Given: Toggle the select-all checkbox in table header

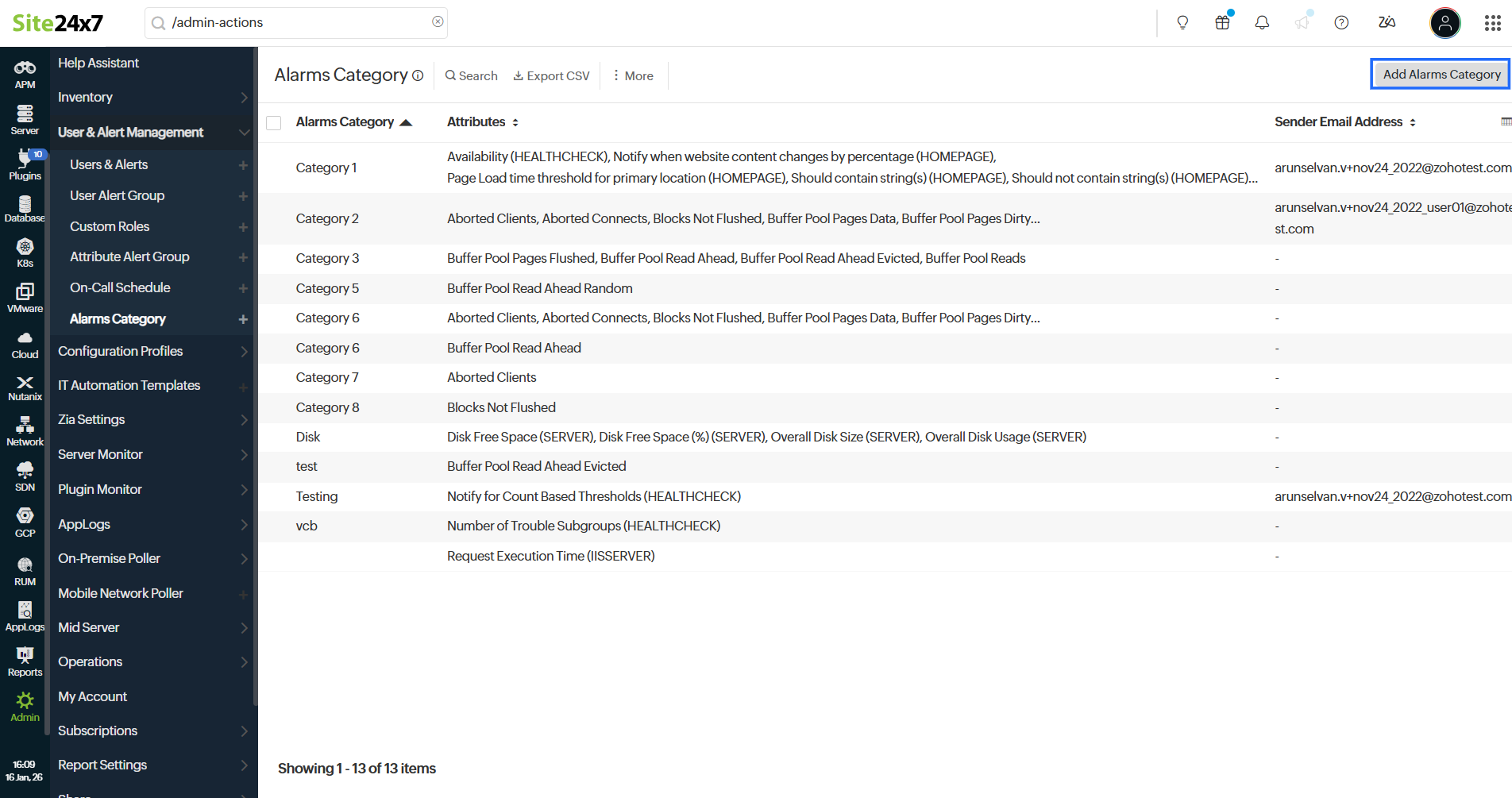Looking at the screenshot, I should 274,122.
